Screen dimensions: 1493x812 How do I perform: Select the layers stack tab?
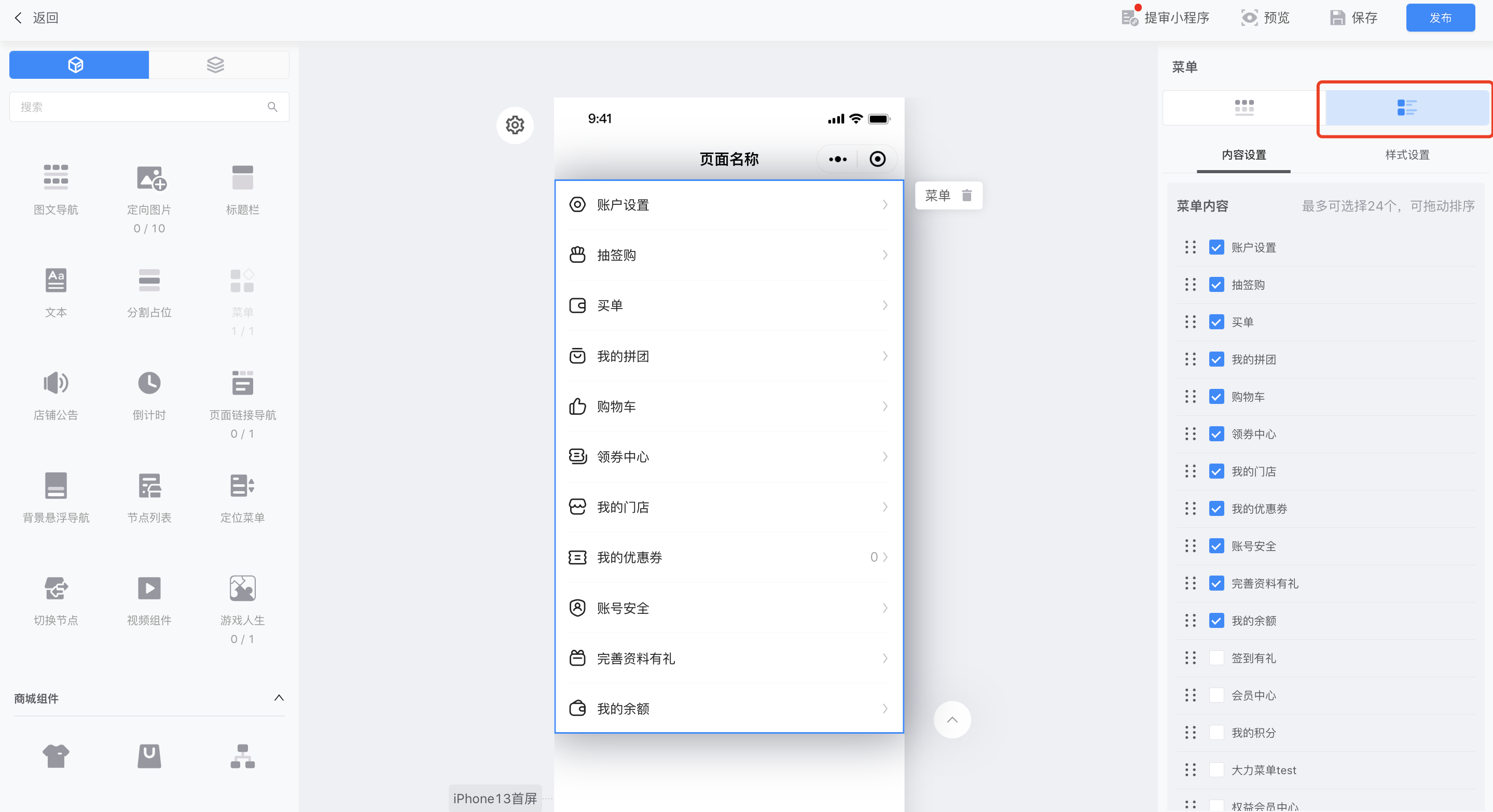(218, 64)
